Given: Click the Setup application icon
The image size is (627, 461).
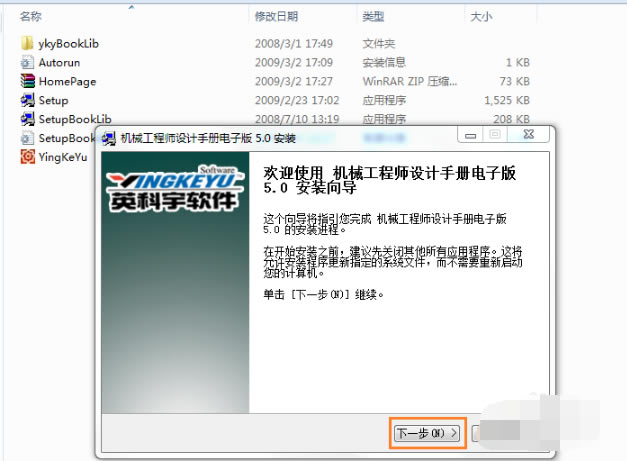Looking at the screenshot, I should (28, 100).
